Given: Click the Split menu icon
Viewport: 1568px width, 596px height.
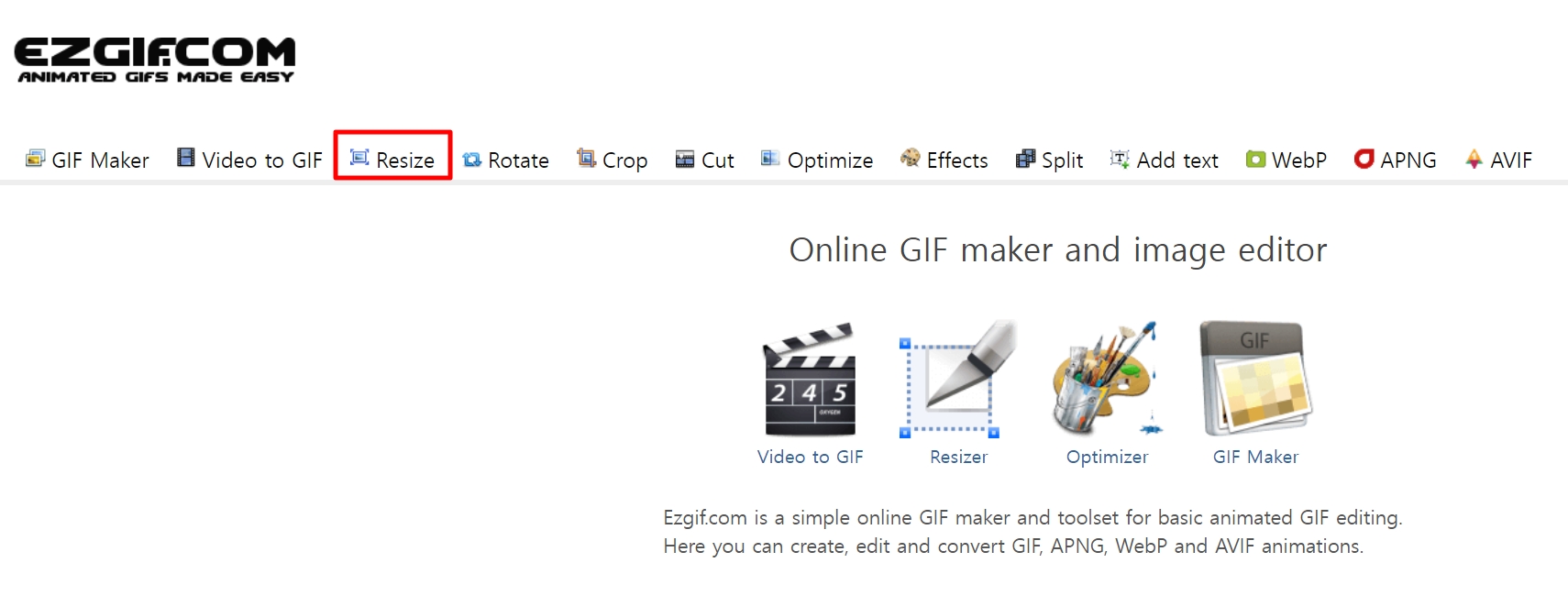Looking at the screenshot, I should tap(1025, 159).
